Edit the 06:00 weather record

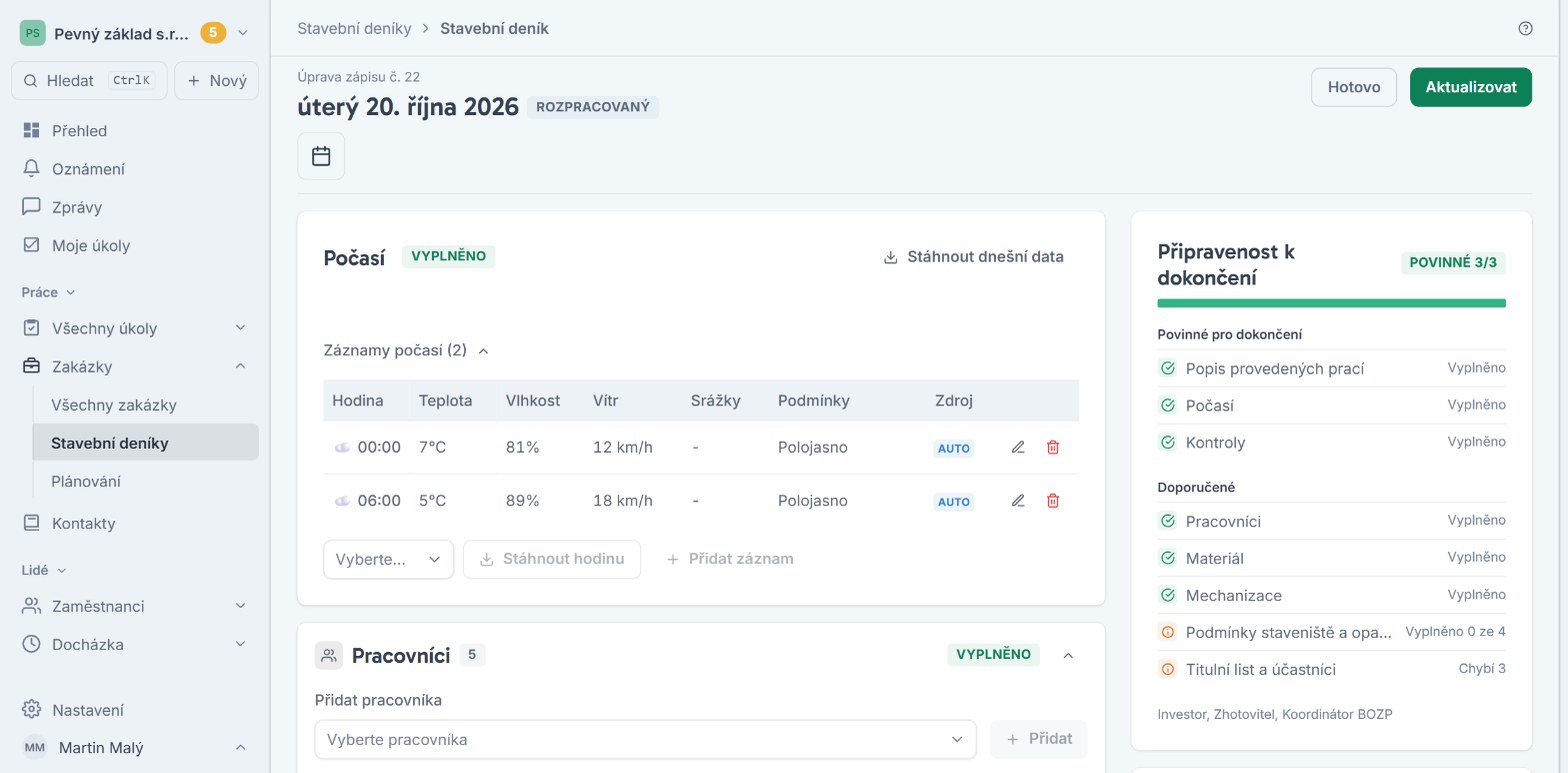(x=1018, y=500)
